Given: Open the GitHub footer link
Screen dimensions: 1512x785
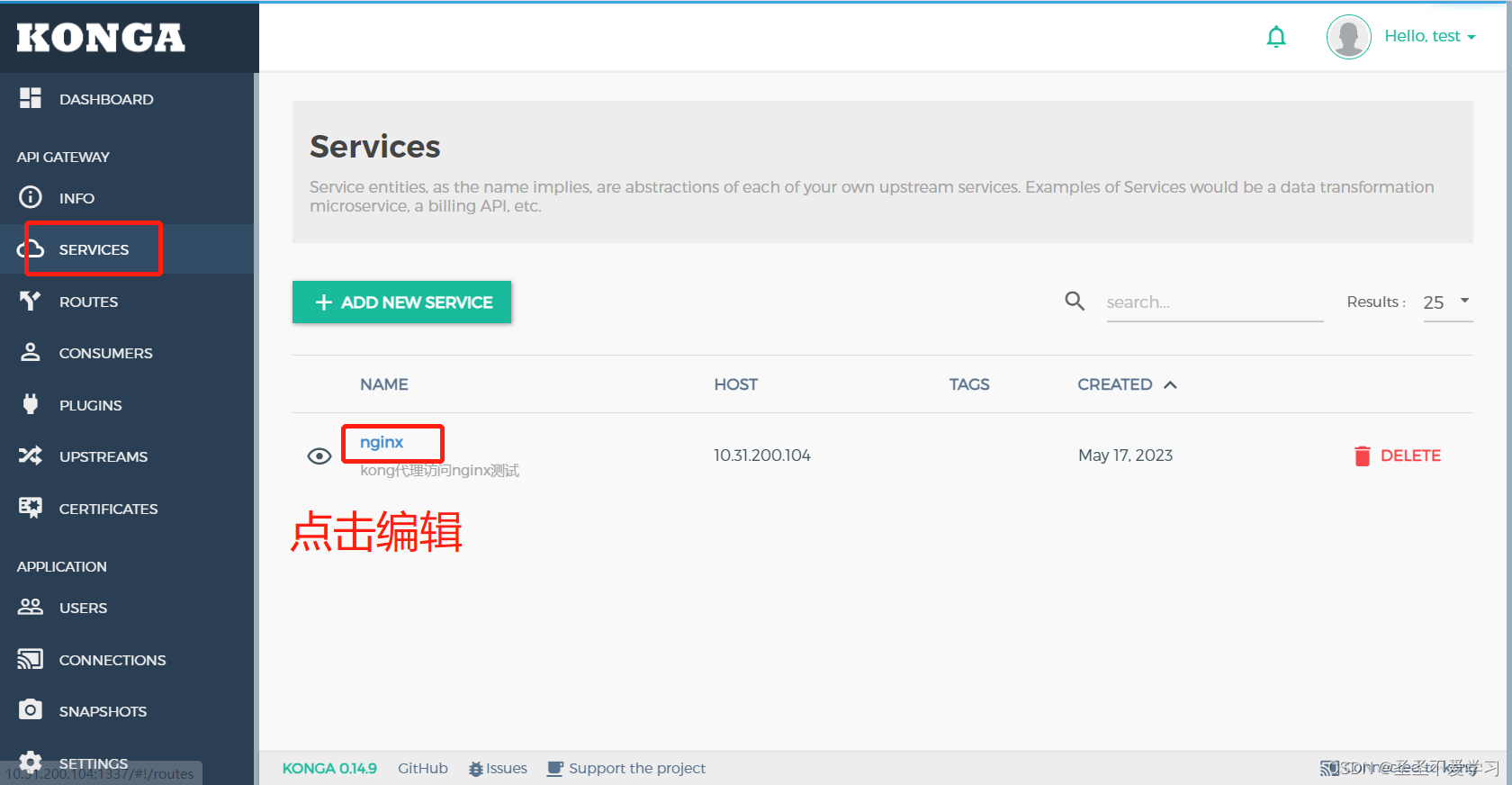Looking at the screenshot, I should pyautogui.click(x=423, y=768).
